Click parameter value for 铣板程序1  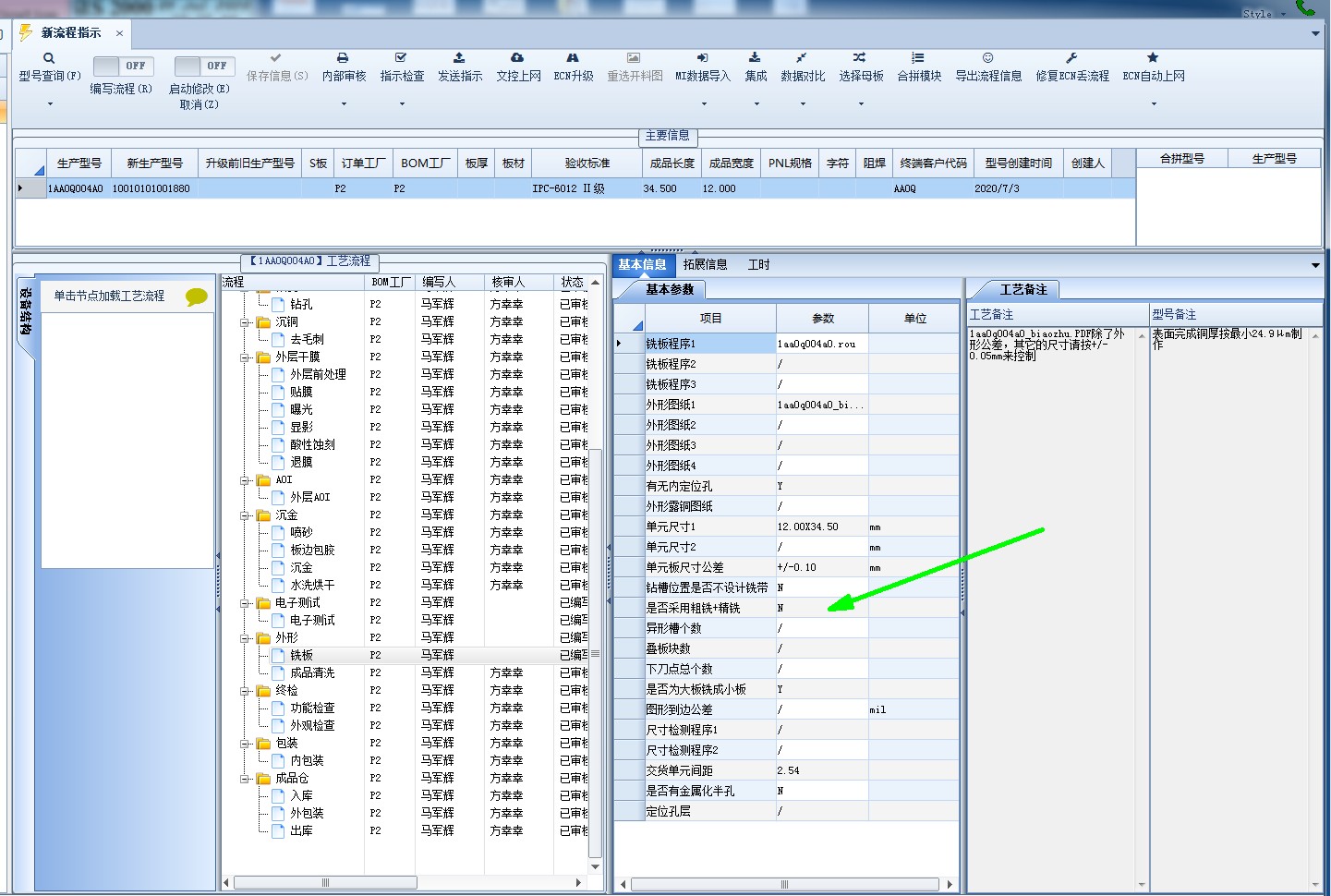coord(822,345)
